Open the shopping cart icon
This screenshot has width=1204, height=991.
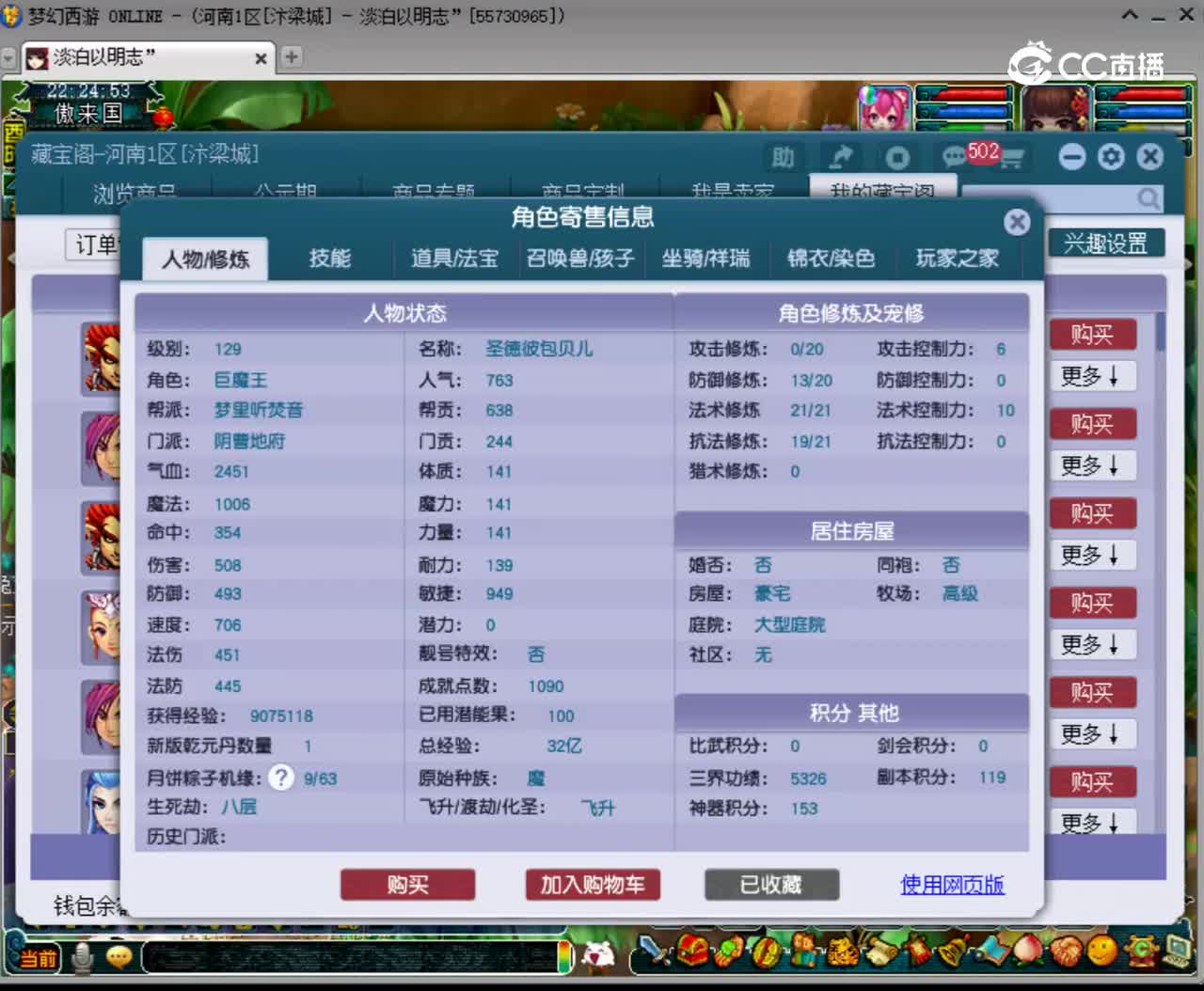pyautogui.click(x=1012, y=158)
